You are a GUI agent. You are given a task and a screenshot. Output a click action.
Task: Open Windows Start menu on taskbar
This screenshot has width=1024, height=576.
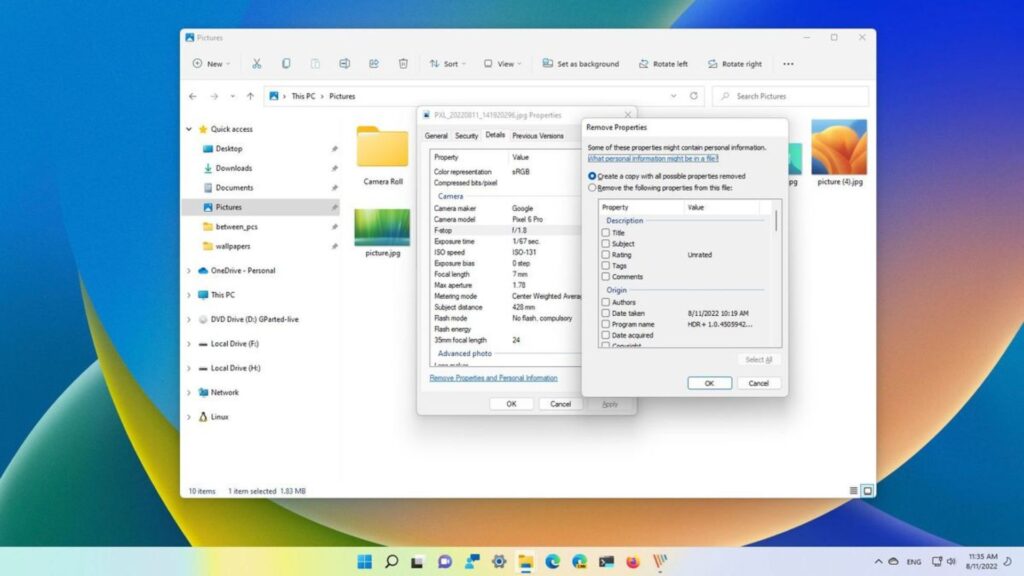tap(364, 561)
